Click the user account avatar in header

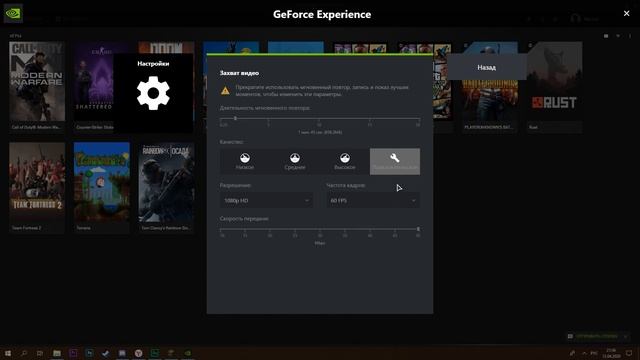point(576,18)
